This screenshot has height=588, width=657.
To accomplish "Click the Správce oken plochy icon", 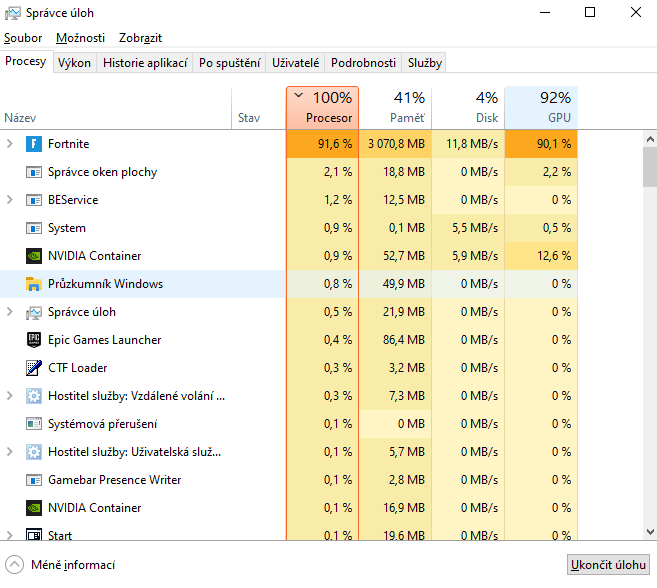I will (x=33, y=172).
